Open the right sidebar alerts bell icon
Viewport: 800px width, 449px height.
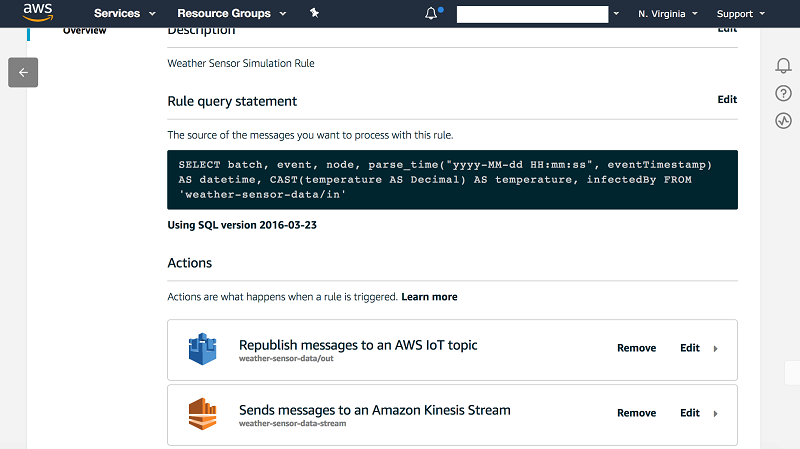pos(783,66)
